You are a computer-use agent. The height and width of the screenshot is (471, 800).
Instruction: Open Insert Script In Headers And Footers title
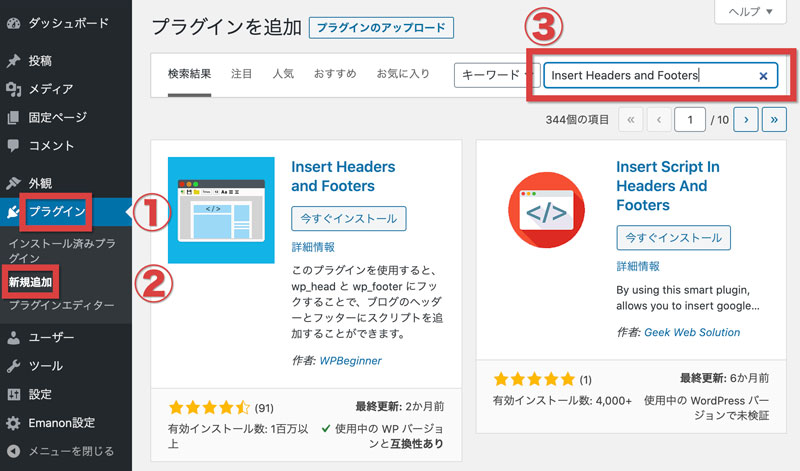coord(668,186)
